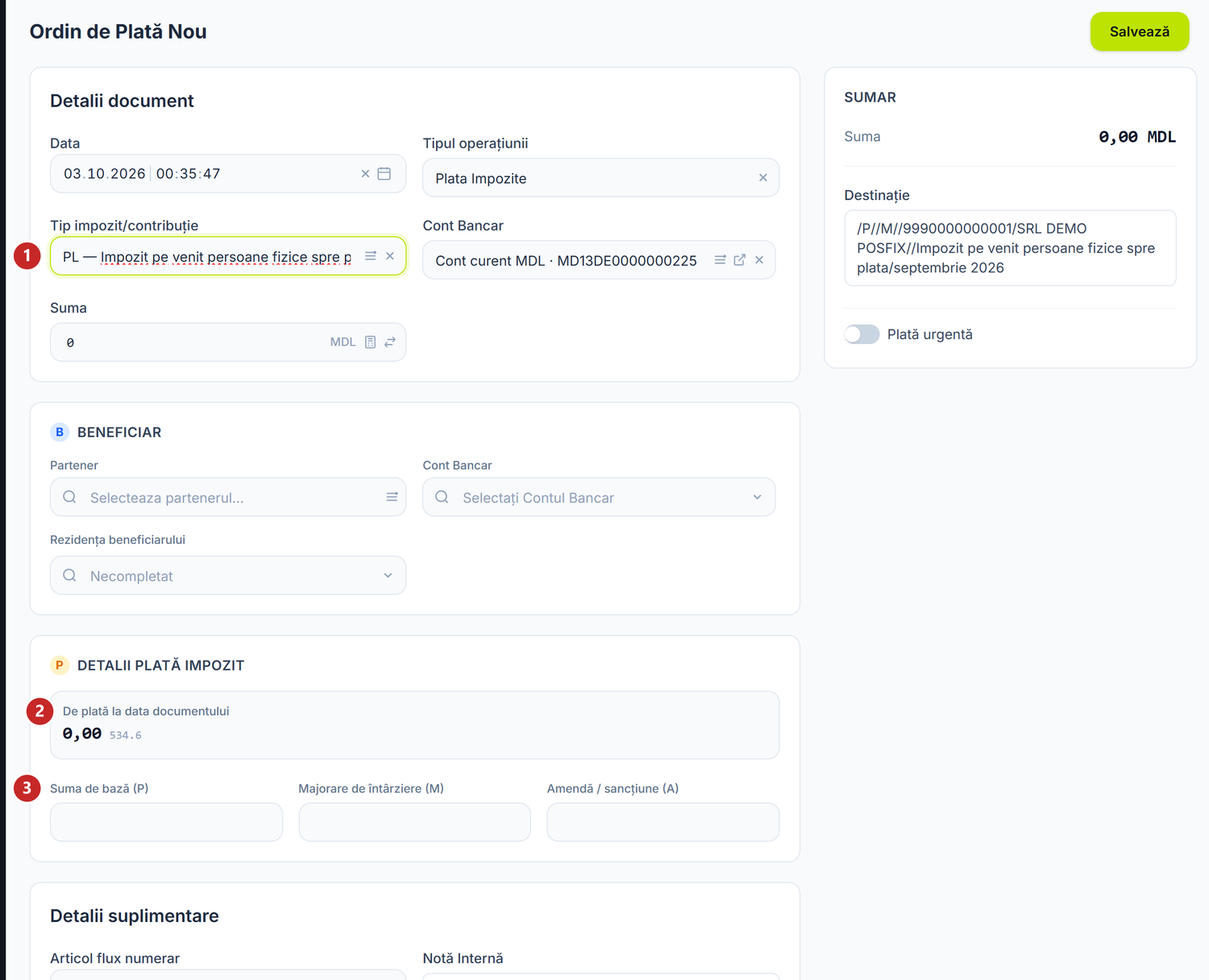The image size is (1209, 980).
Task: Open selected bank account in external view
Action: pos(739,260)
